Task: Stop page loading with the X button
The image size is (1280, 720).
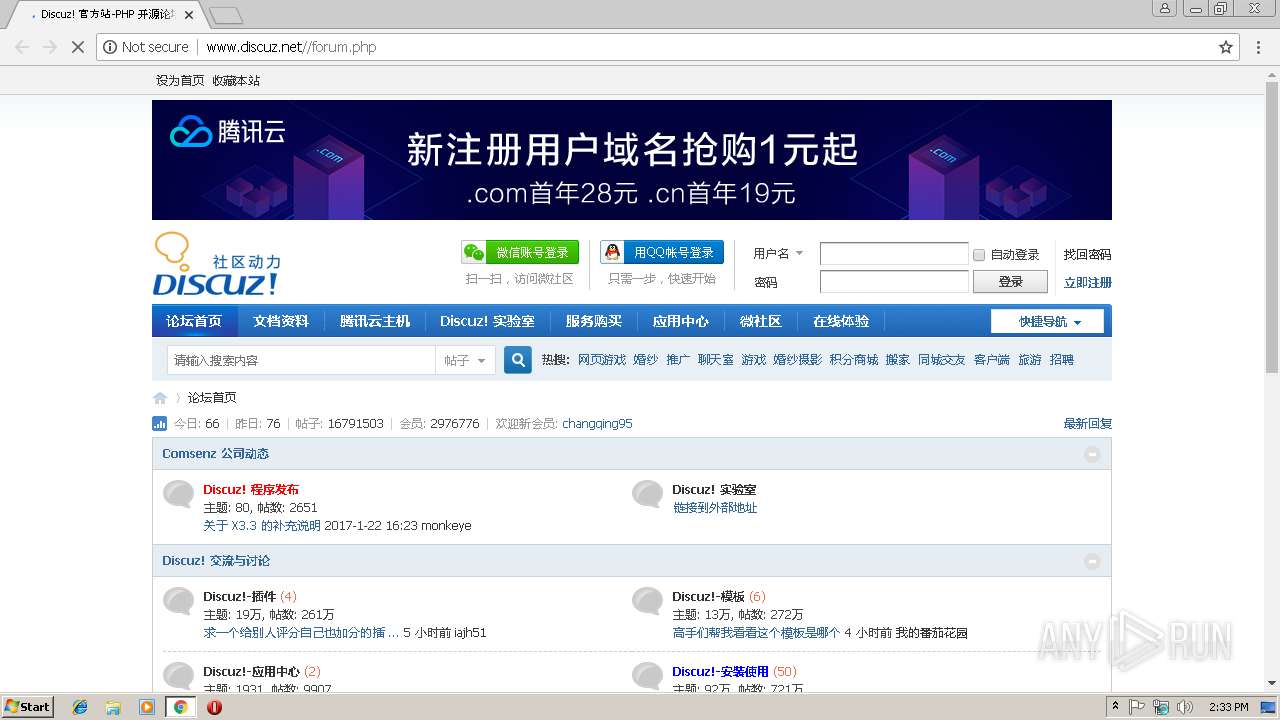Action: click(77, 47)
